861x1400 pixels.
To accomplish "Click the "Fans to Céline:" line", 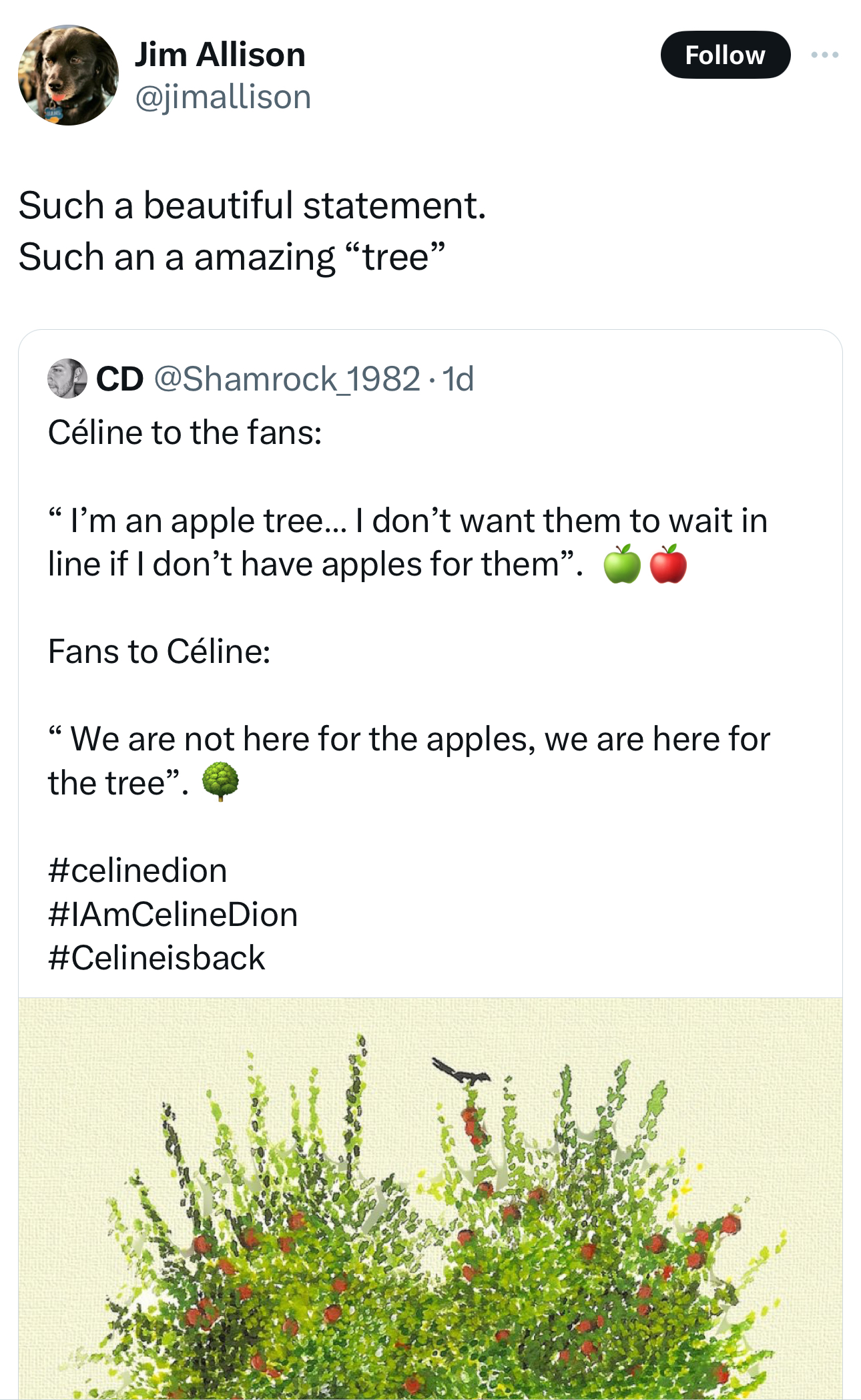I will pos(160,651).
